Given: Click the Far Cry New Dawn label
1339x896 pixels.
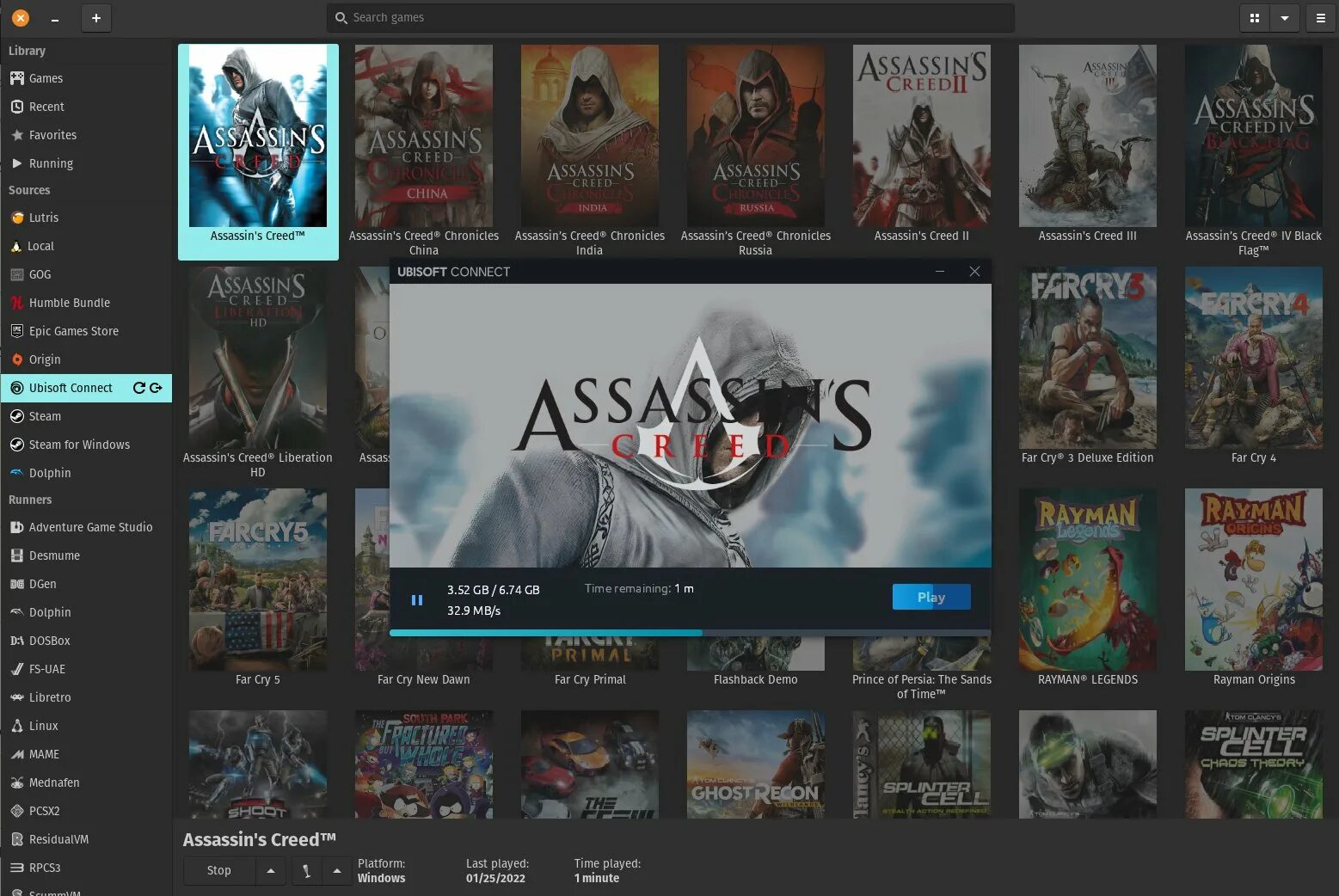Looking at the screenshot, I should pos(424,679).
